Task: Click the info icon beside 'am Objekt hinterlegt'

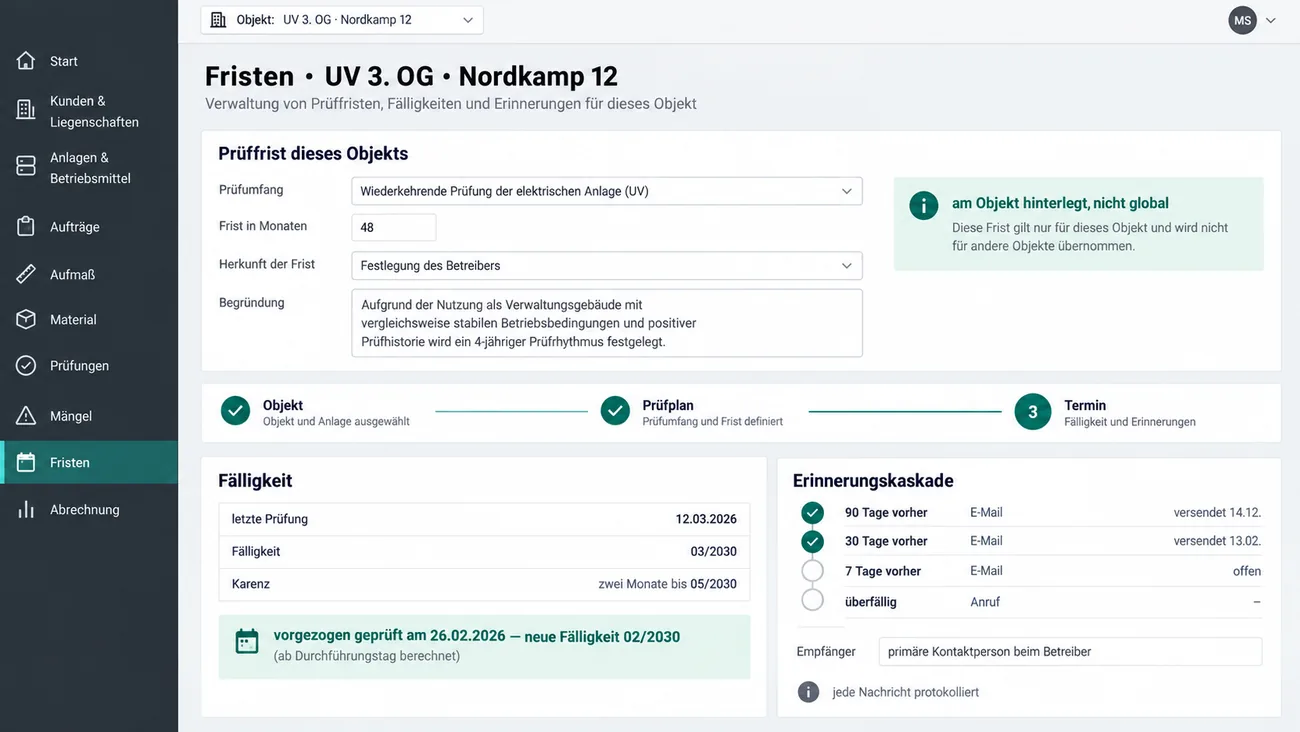Action: click(x=924, y=206)
